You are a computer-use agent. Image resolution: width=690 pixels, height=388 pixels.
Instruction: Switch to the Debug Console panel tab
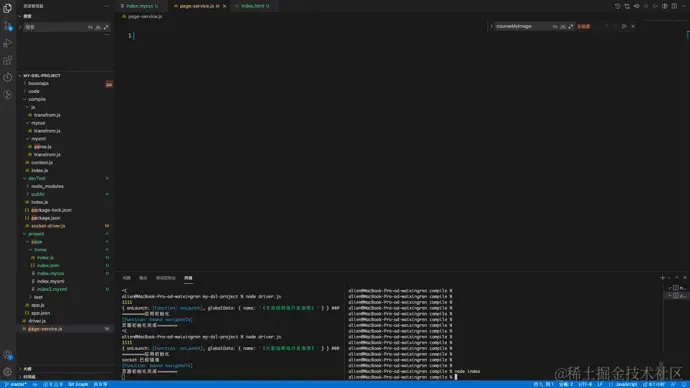point(165,278)
